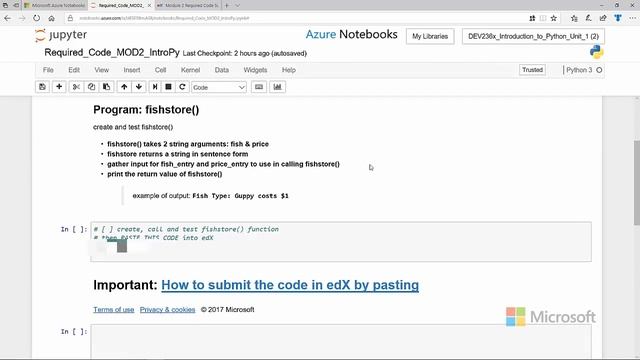Click the empty code cell at bottom

(341, 342)
